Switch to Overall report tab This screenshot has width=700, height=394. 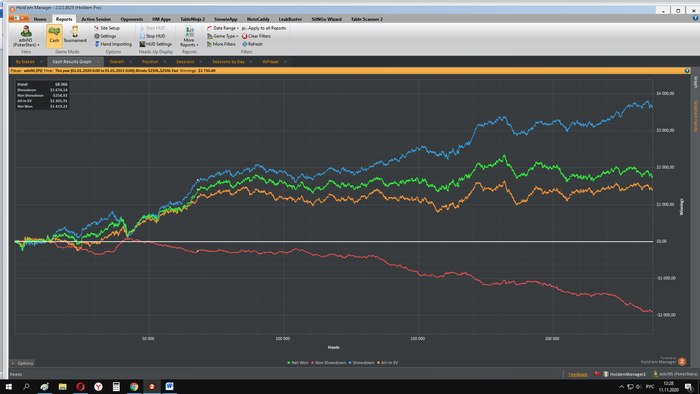[x=117, y=62]
